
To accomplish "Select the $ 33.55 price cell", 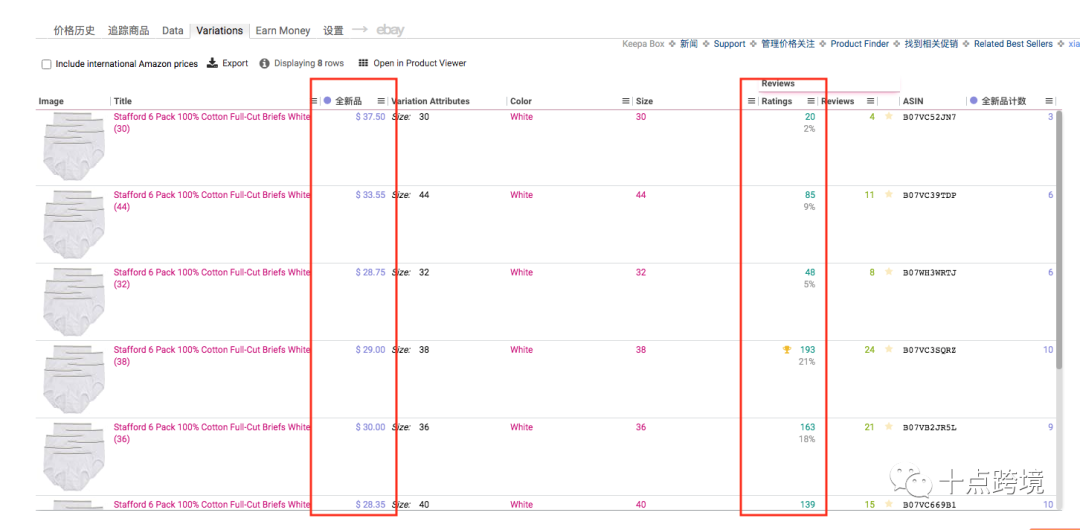I will 371,195.
